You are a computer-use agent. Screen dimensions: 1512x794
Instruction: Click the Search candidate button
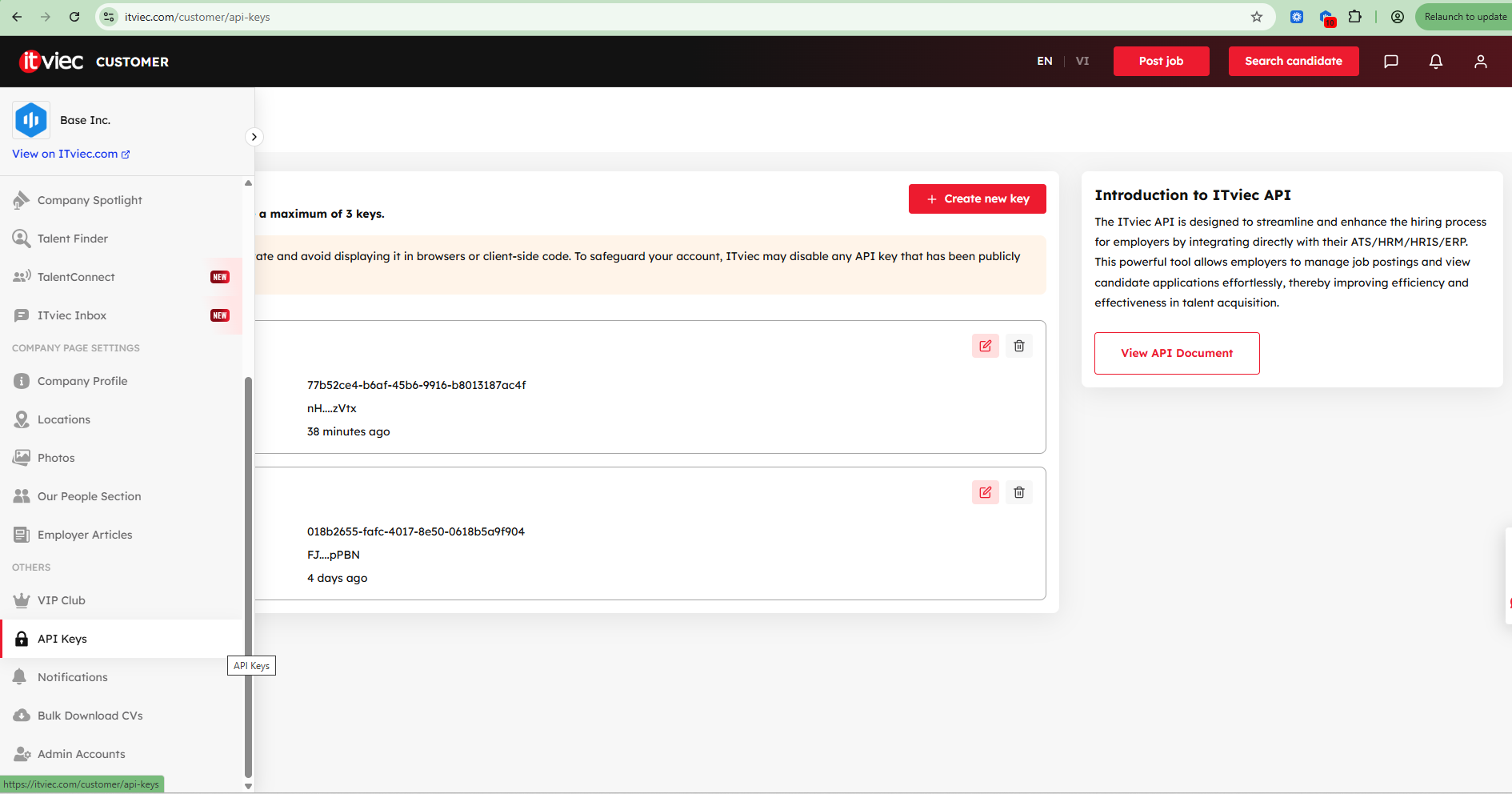[1294, 61]
